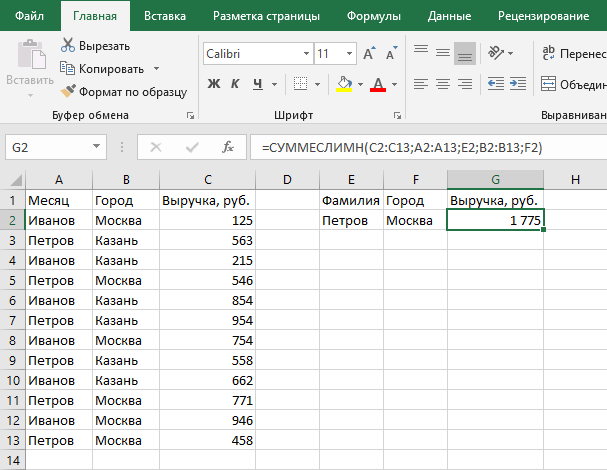607x470 pixels.
Task: Switch to the Вставка tab
Action: coord(165,16)
